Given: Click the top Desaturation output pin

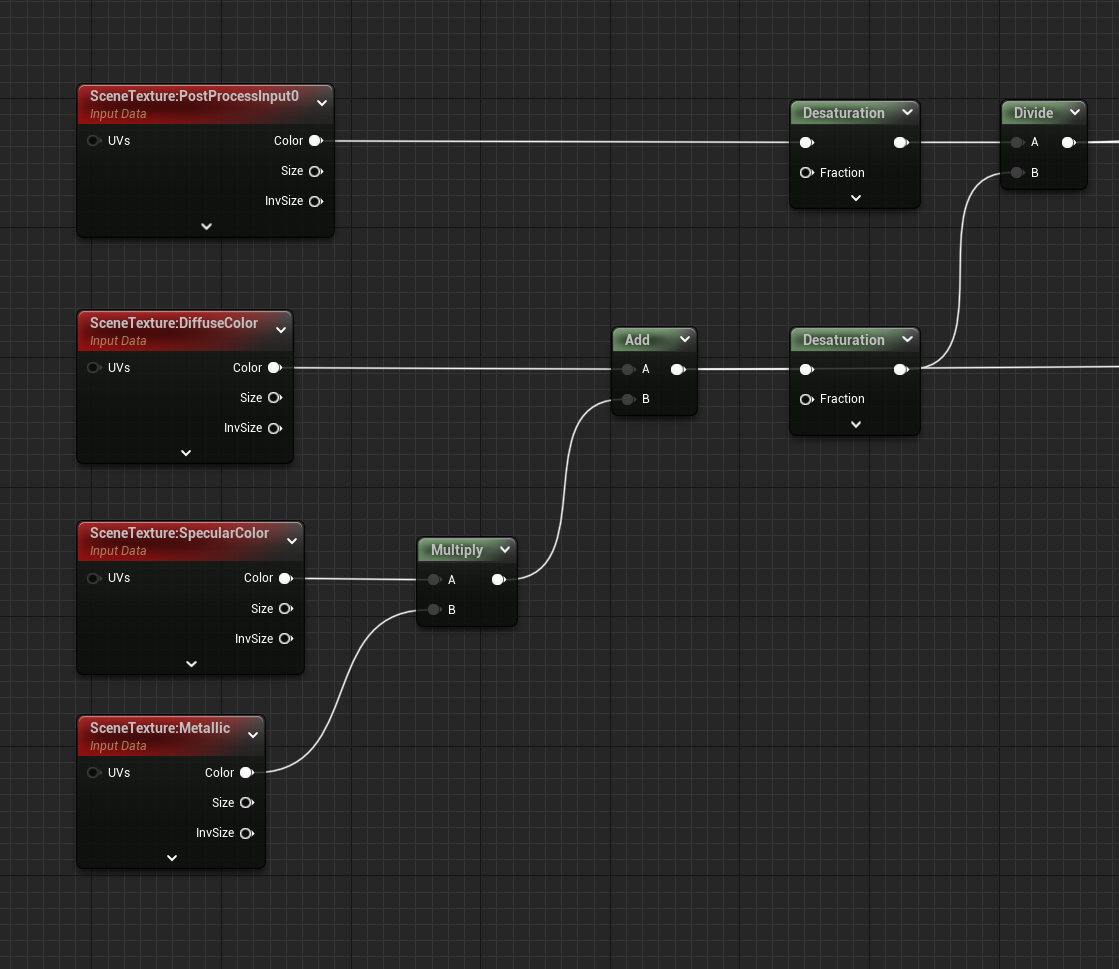Looking at the screenshot, I should [x=901, y=142].
